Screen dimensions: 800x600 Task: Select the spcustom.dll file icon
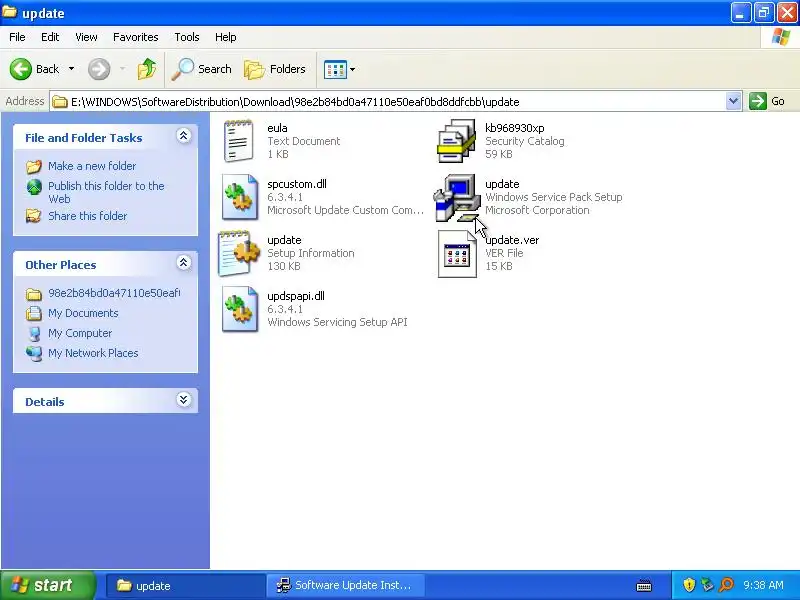(x=240, y=197)
